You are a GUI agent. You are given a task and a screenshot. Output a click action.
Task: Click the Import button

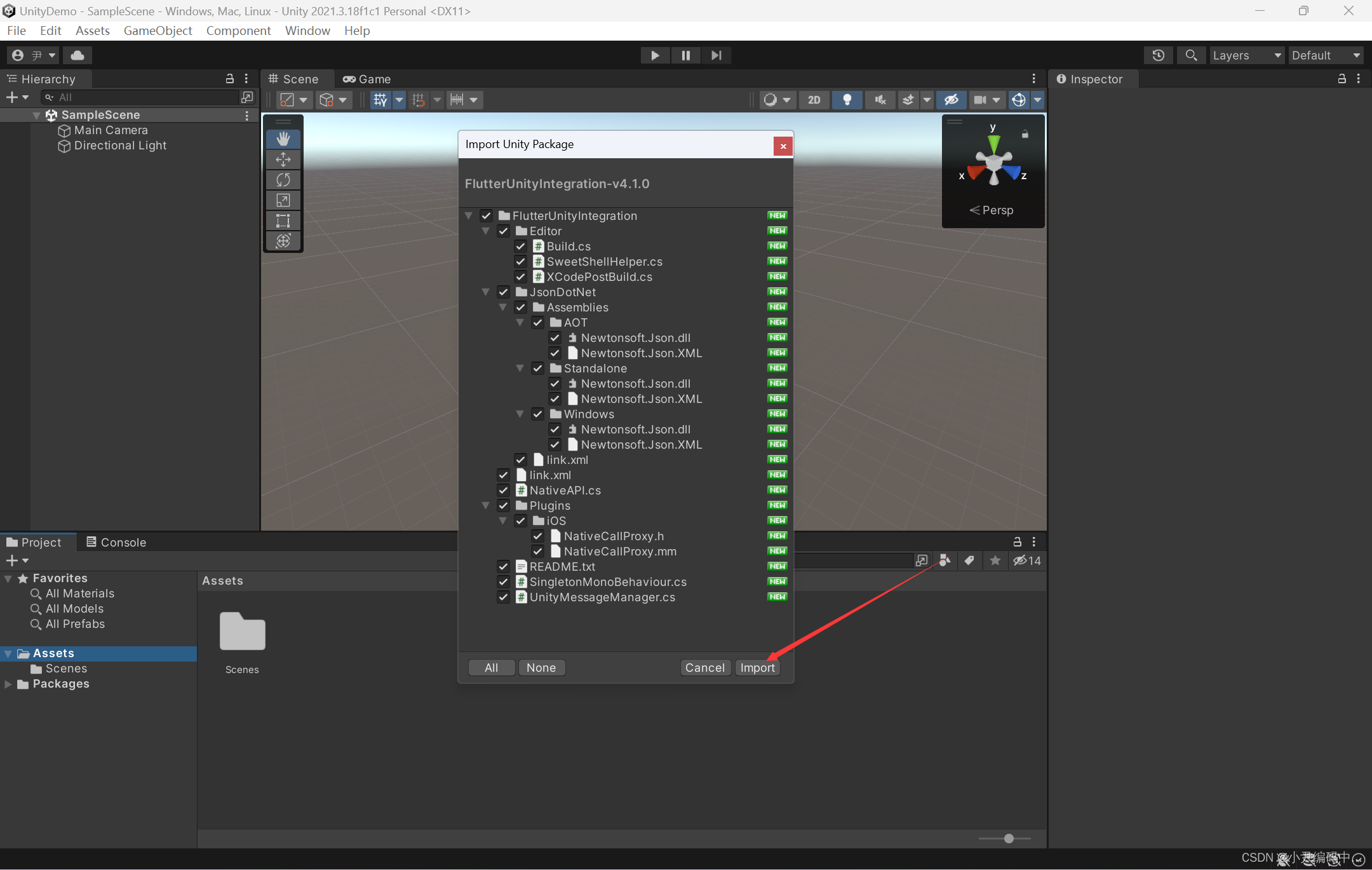757,667
